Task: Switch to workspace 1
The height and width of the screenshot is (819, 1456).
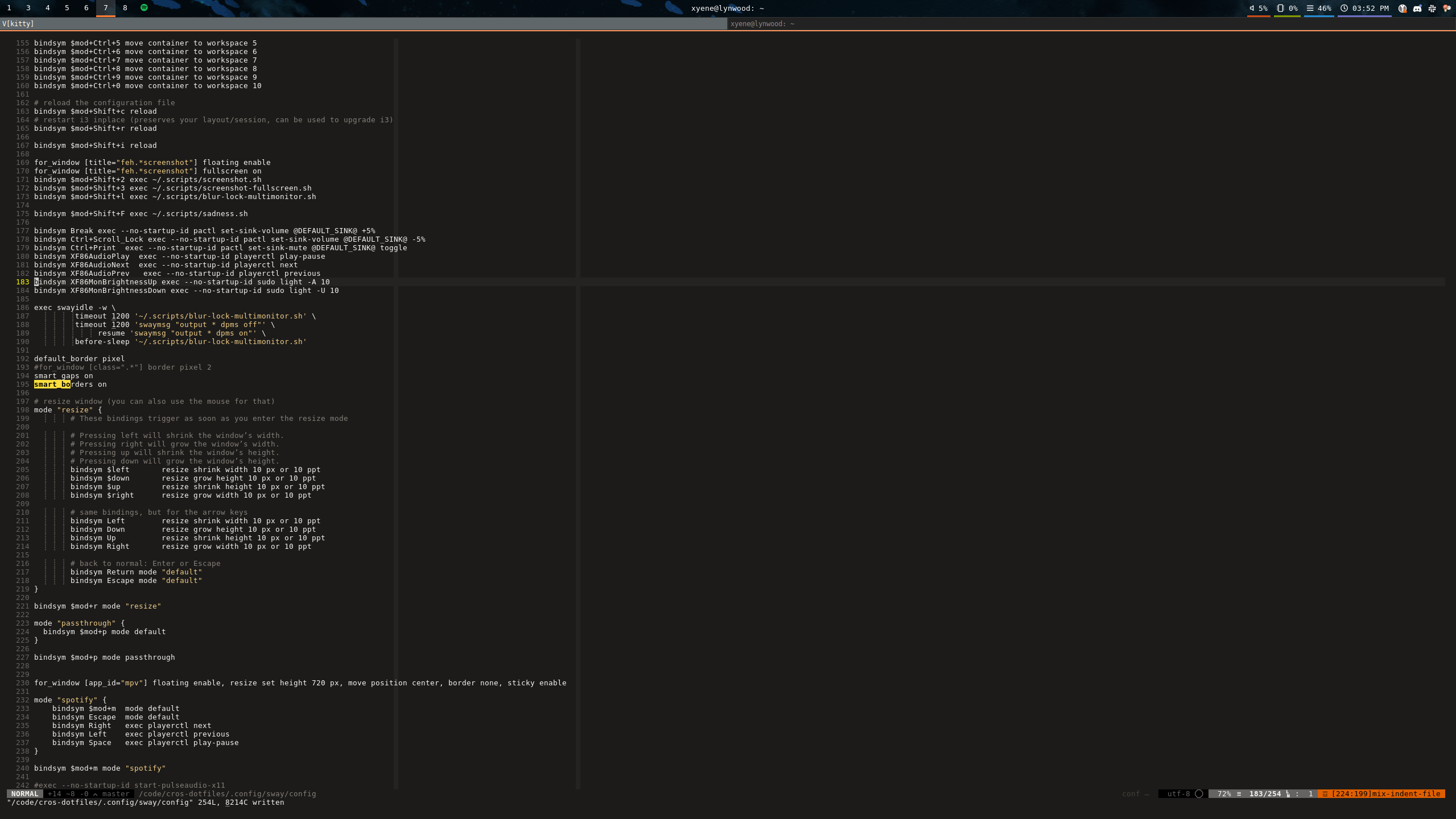Action: click(9, 8)
